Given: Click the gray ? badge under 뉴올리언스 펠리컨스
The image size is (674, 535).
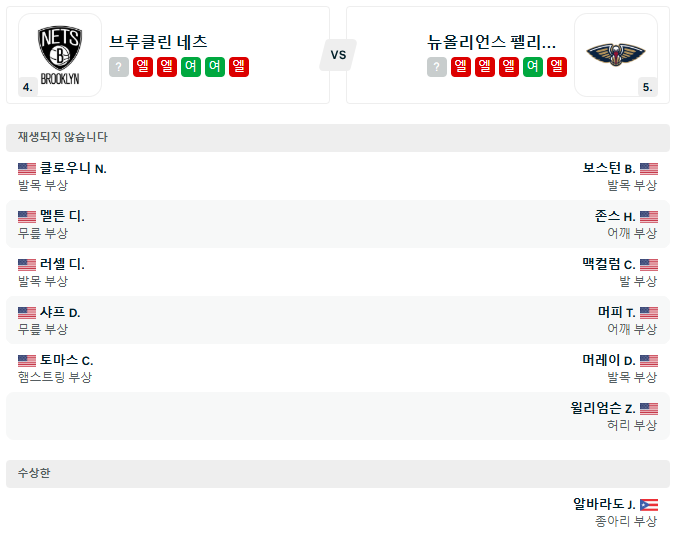Looking at the screenshot, I should coord(437,67).
